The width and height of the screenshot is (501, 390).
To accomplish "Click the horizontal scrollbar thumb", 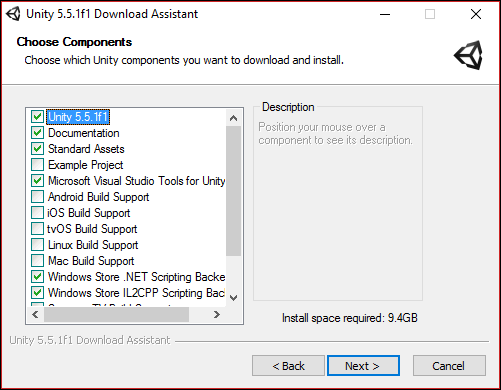I will tap(116, 314).
